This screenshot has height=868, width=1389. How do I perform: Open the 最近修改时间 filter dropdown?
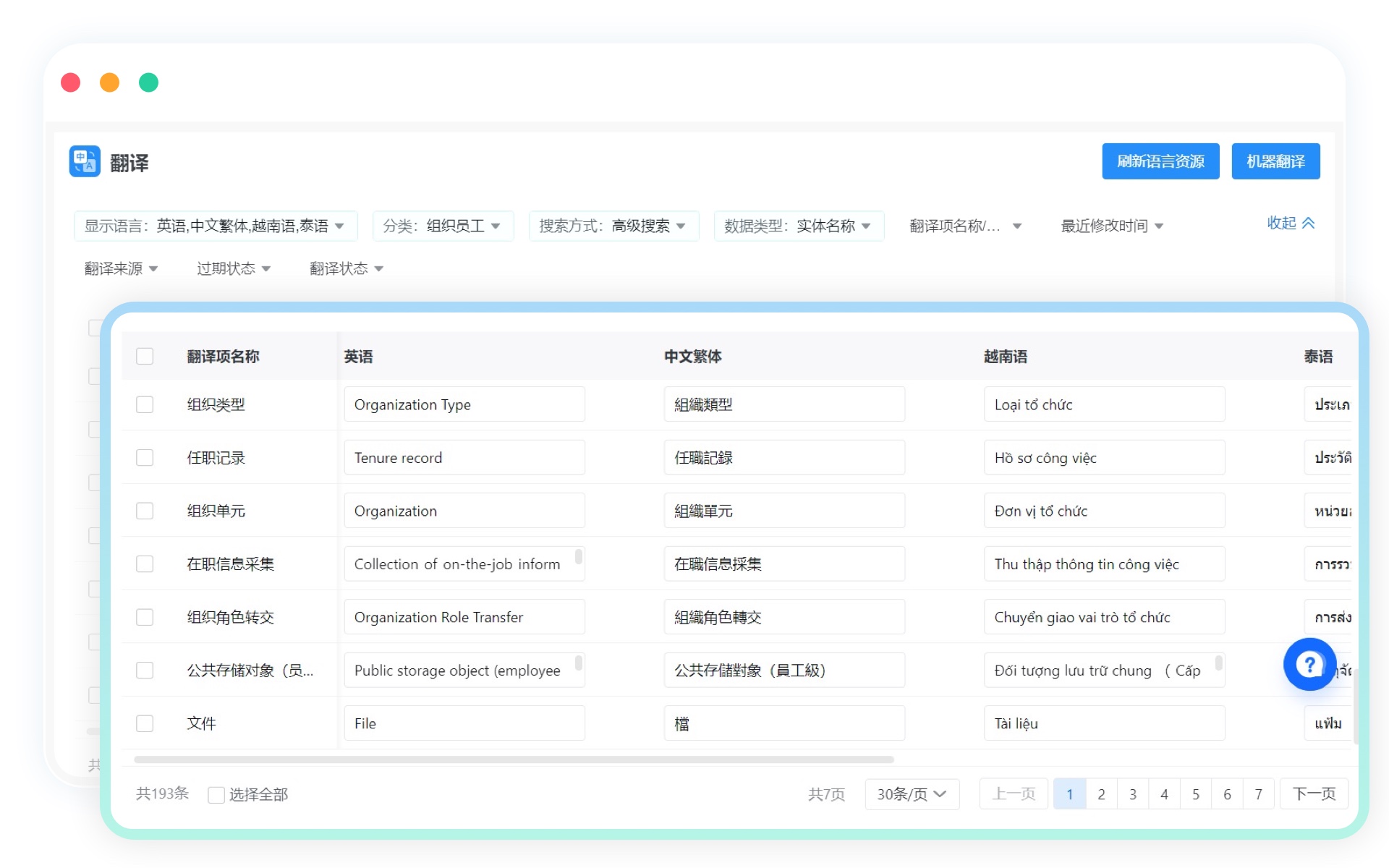(1111, 226)
